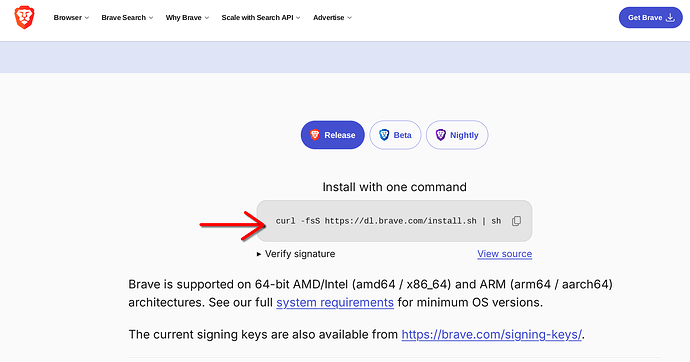Expand the Verify signature section
Screen dimensions: 690x362
(x=296, y=254)
